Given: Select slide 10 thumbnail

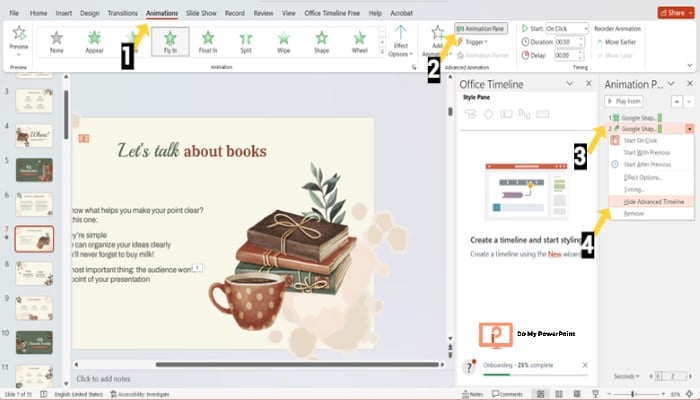Looking at the screenshot, I should [x=34, y=342].
